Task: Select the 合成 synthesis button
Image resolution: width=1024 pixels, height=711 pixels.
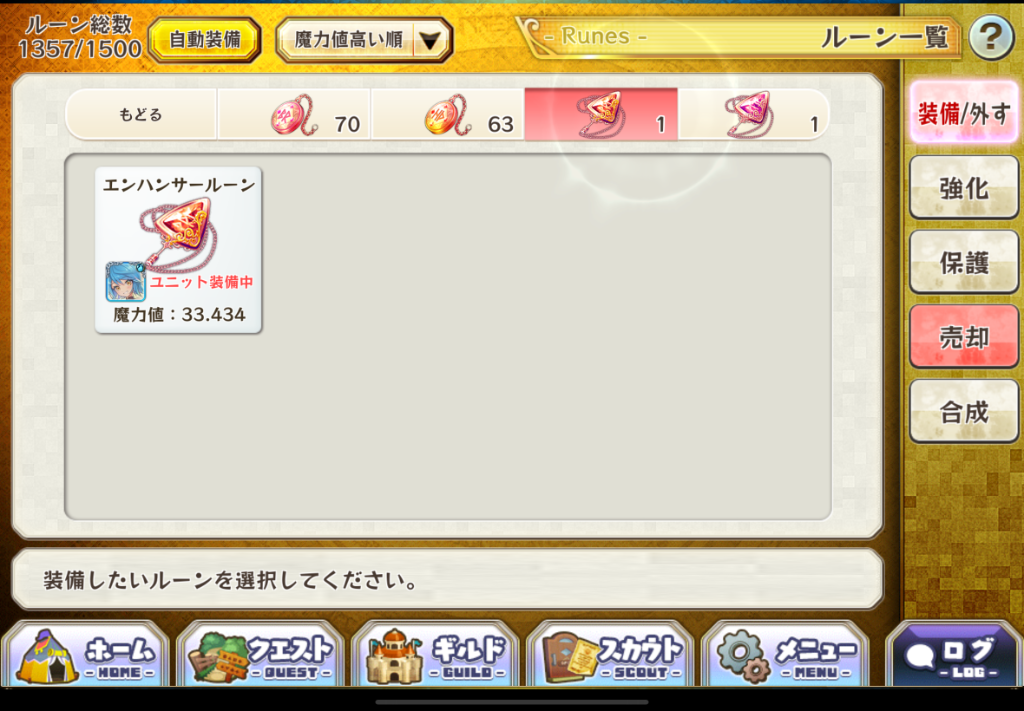Action: (964, 411)
